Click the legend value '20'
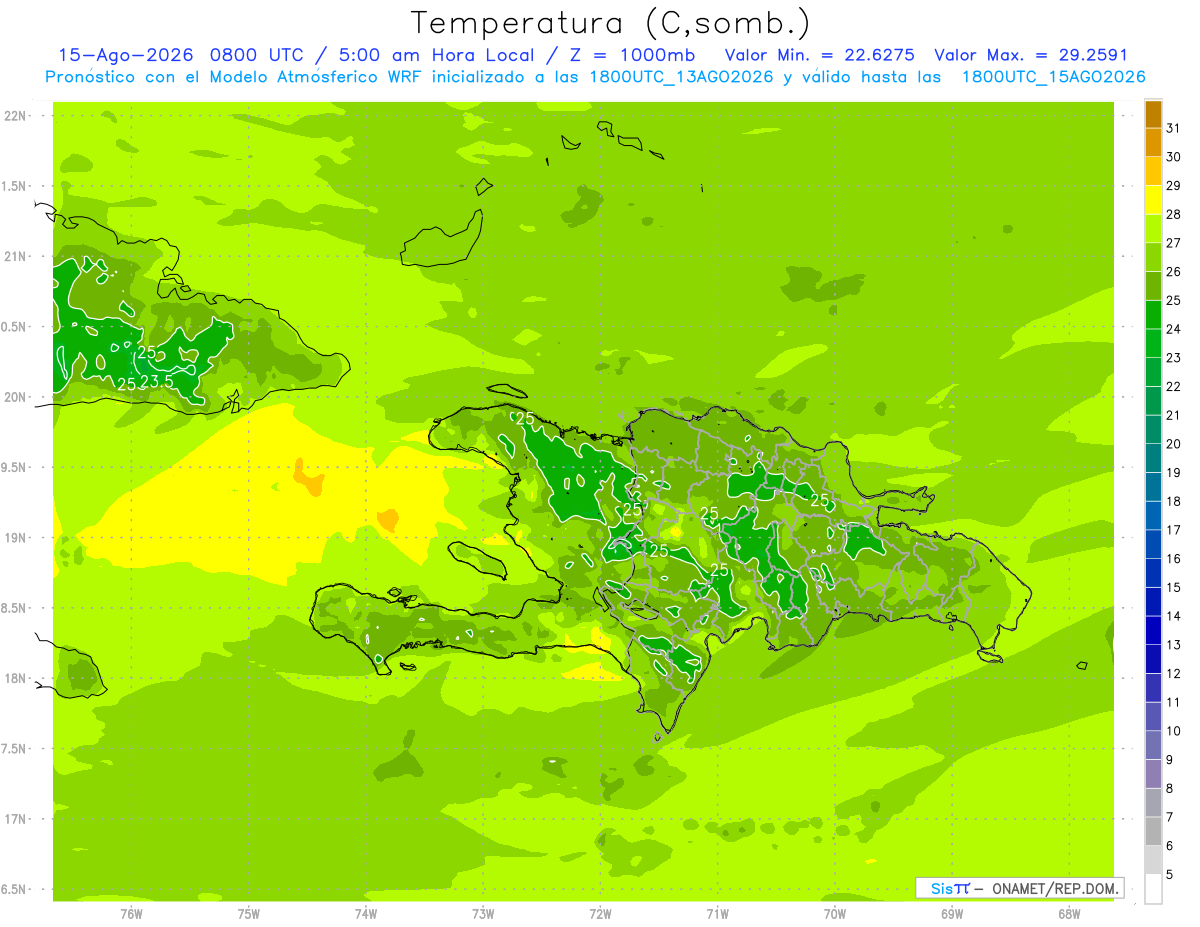The height and width of the screenshot is (927, 1200). 1174,444
